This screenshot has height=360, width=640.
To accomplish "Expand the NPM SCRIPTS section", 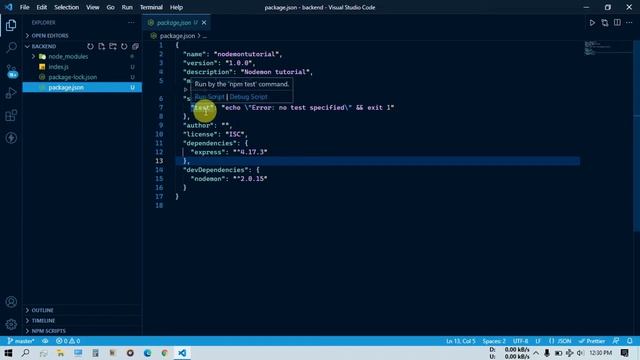I will [82, 331].
